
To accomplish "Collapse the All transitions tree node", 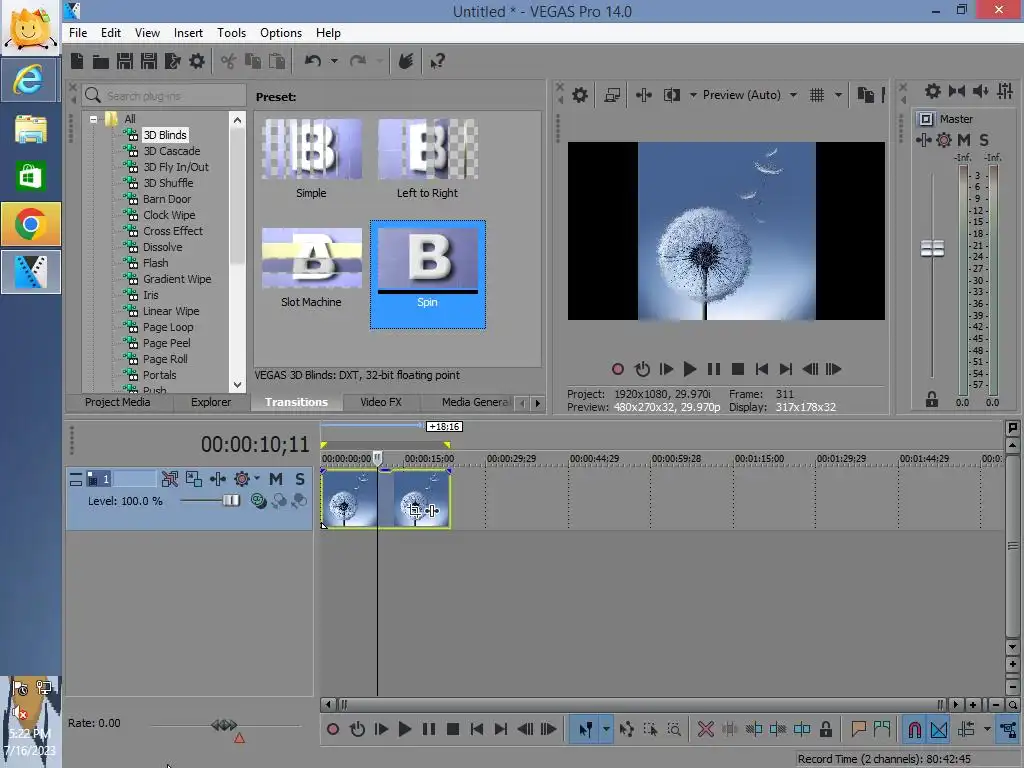I will pyautogui.click(x=93, y=119).
